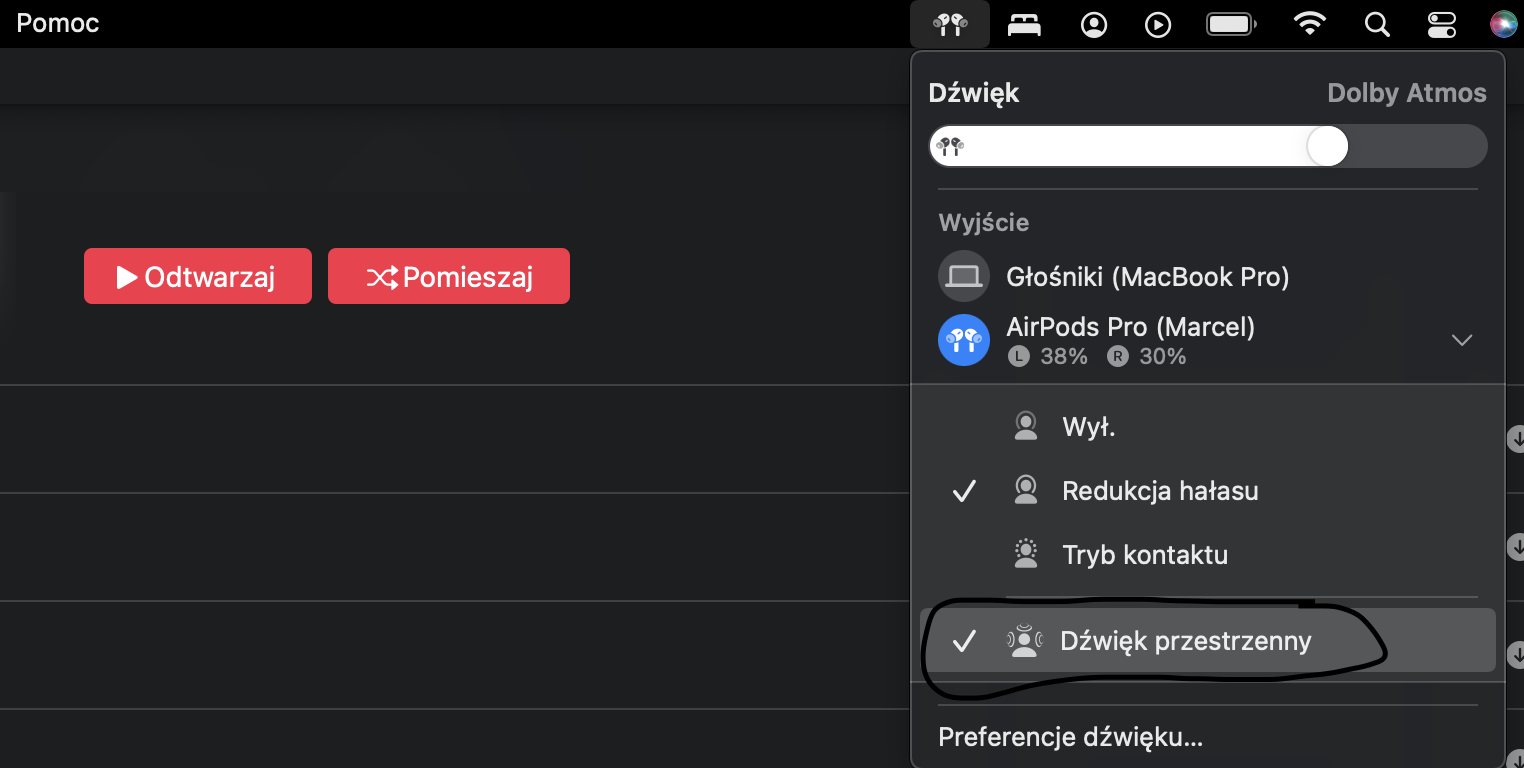Open Preferencje dźwięku...
1524x768 pixels.
pyautogui.click(x=1070, y=738)
